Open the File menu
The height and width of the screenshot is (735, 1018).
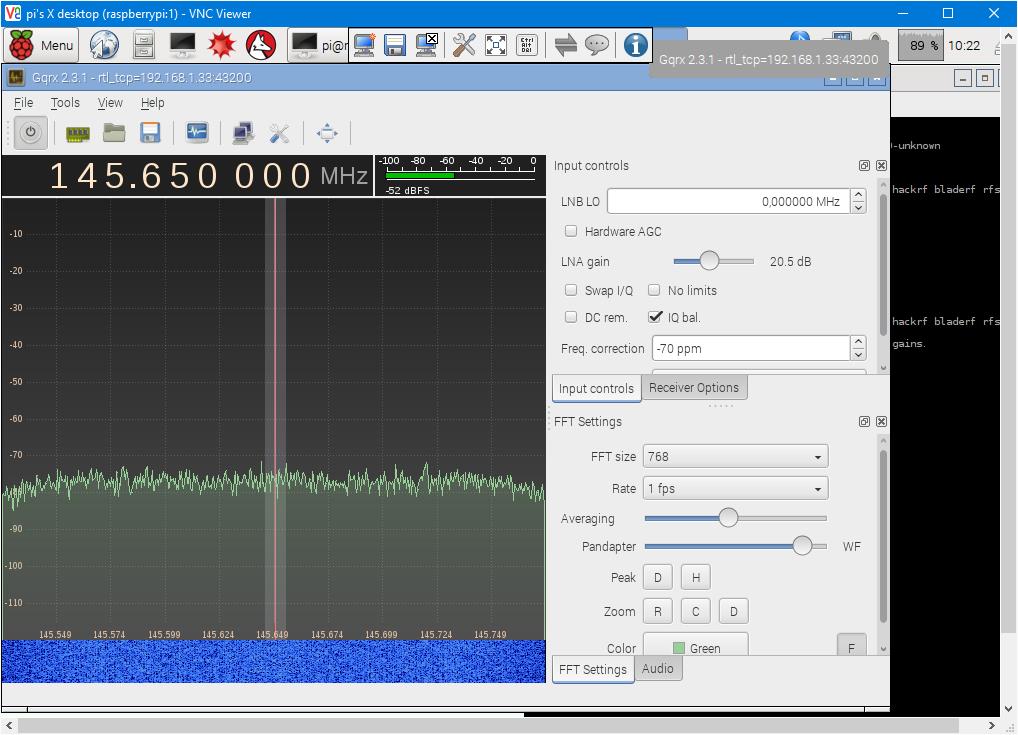23,103
